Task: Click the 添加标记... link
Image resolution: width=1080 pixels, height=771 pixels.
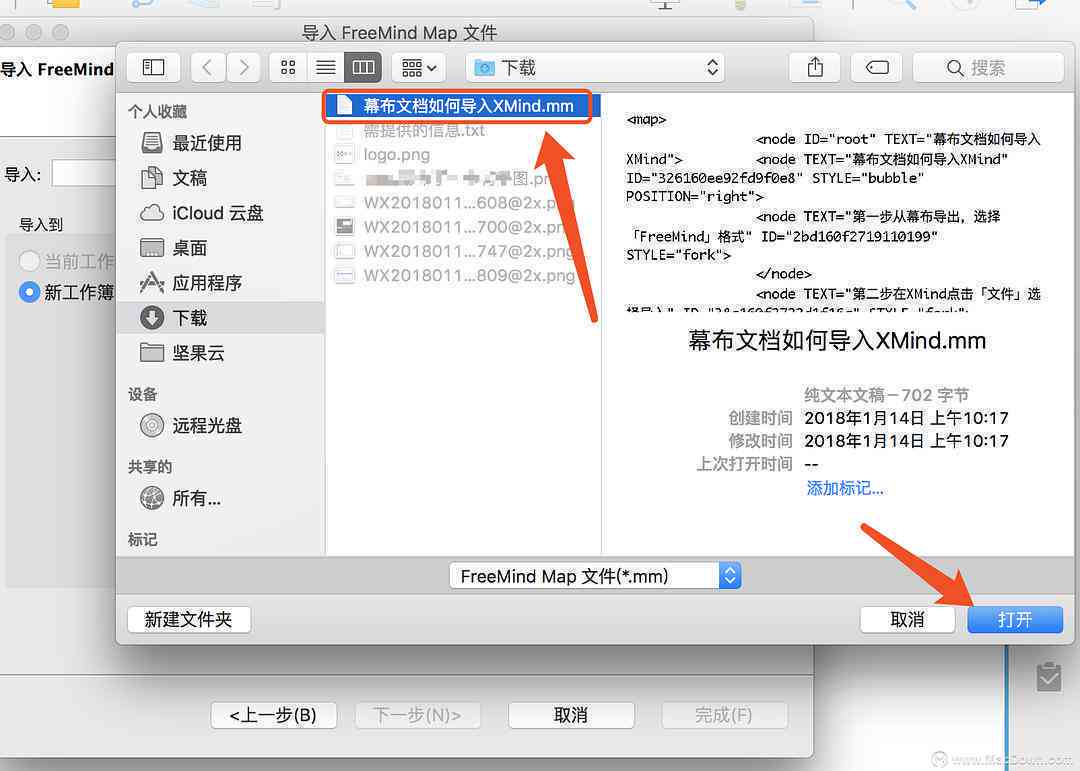Action: click(845, 489)
